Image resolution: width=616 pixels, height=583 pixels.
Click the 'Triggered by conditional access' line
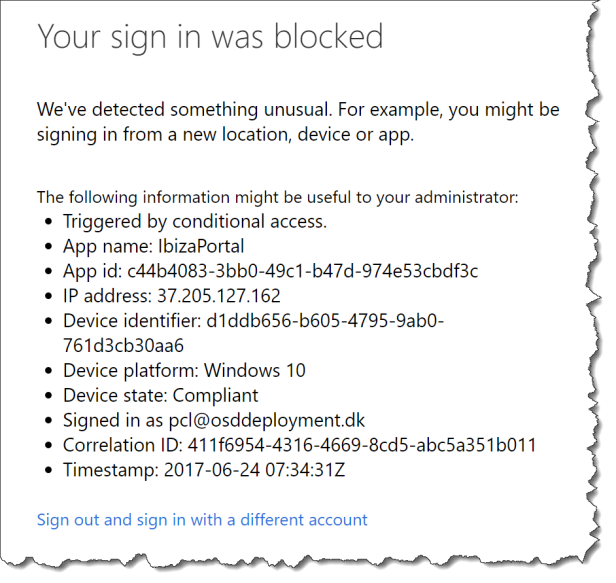(195, 222)
